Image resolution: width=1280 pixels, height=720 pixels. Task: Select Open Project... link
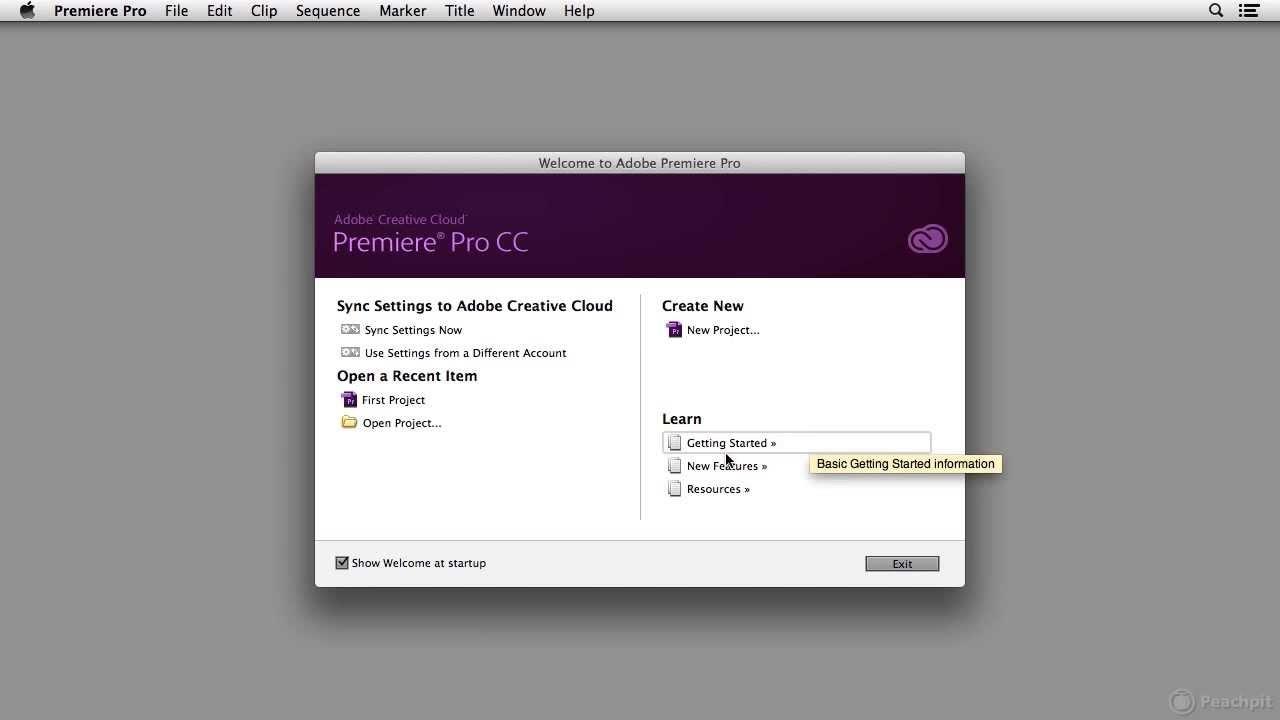(x=402, y=423)
